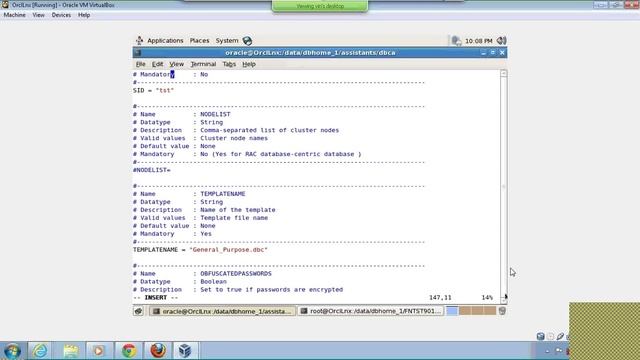
Task: Open the Windows Start button
Action: tap(12, 351)
